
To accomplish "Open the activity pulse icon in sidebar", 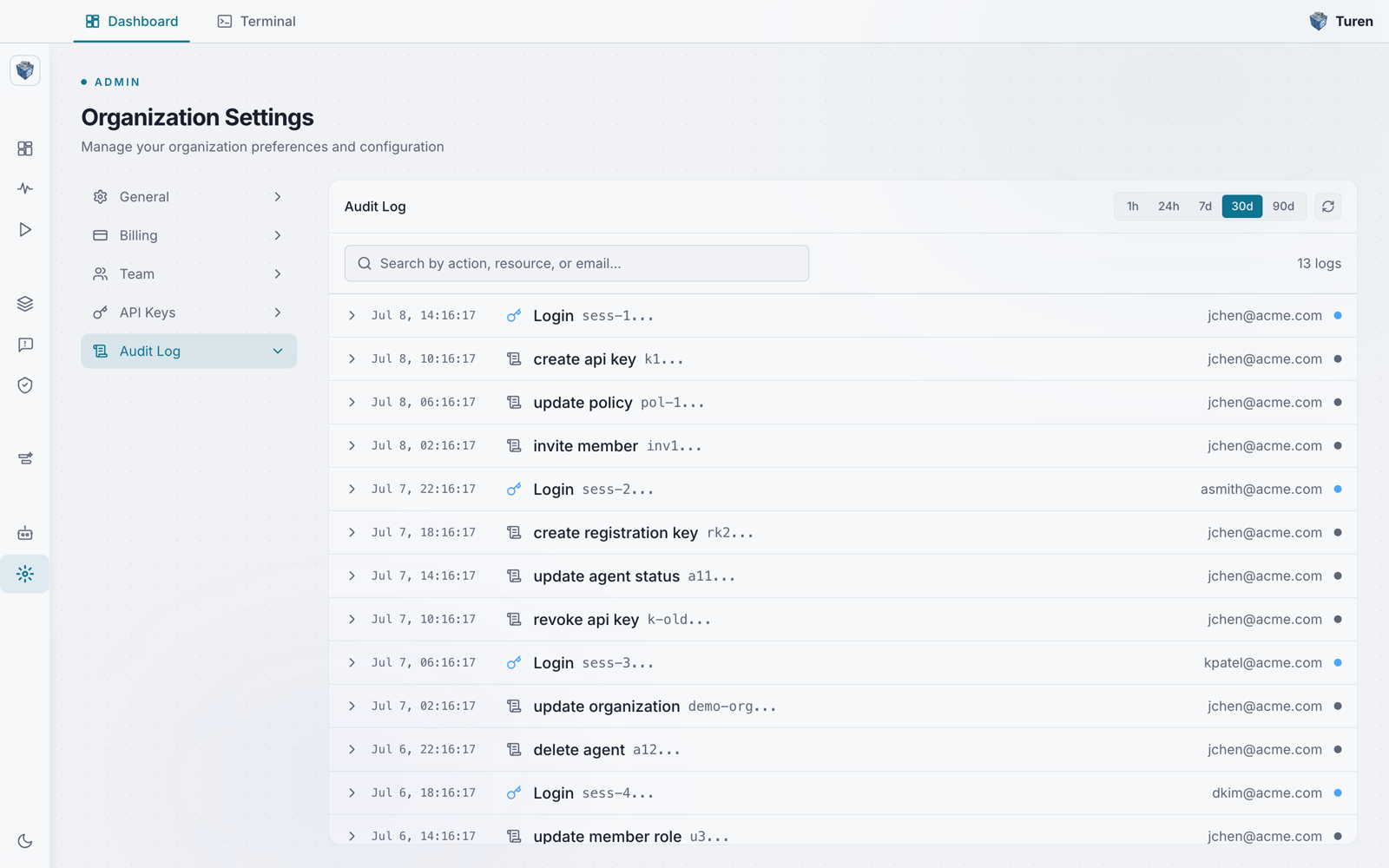I will (25, 188).
